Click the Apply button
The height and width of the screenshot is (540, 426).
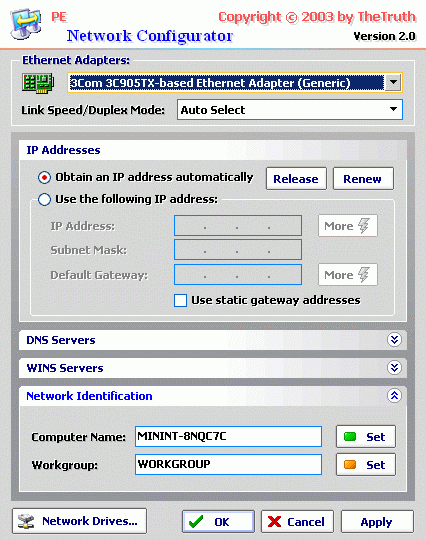[x=377, y=522]
